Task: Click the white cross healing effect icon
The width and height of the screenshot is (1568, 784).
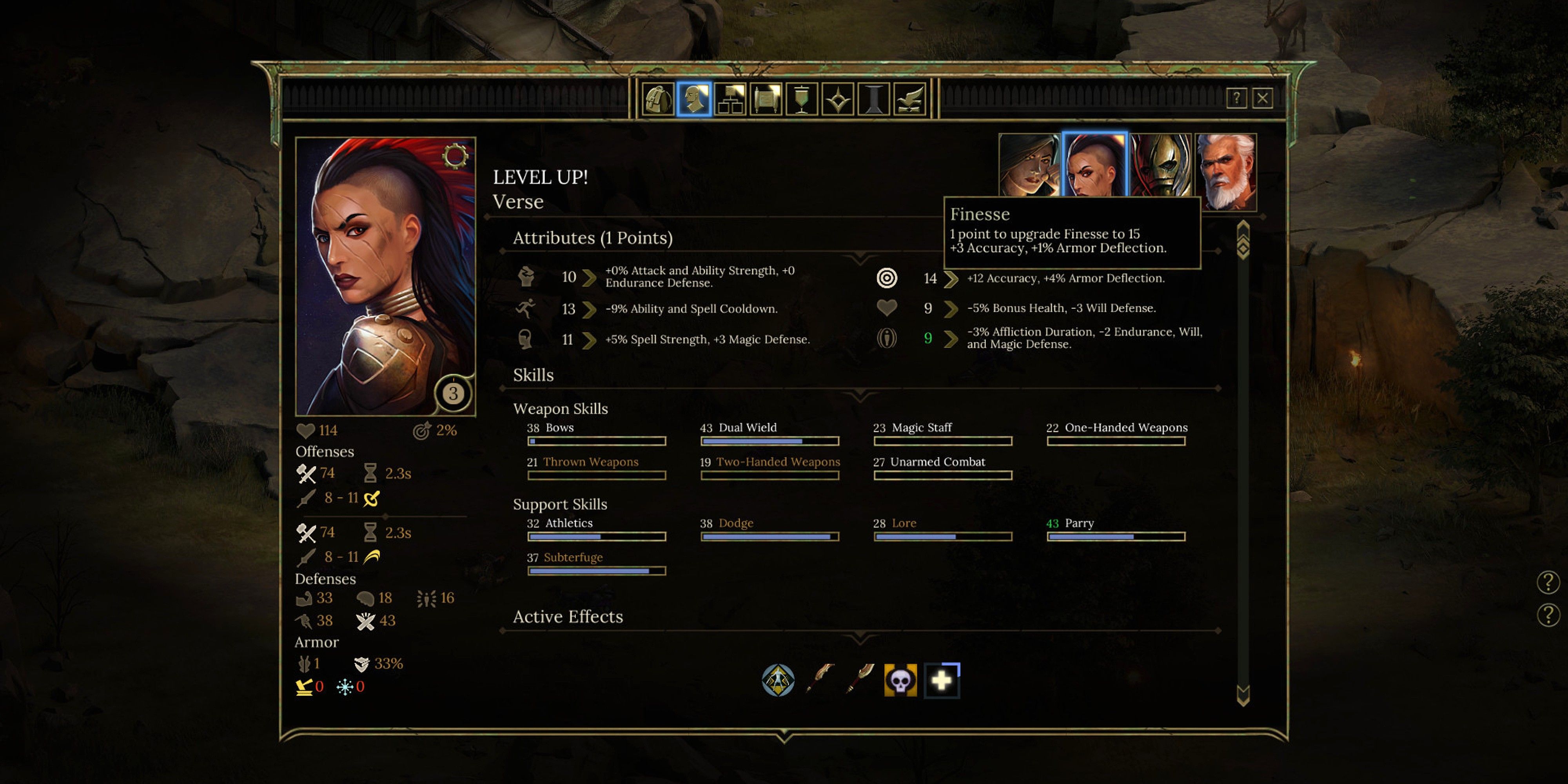Action: 942,680
